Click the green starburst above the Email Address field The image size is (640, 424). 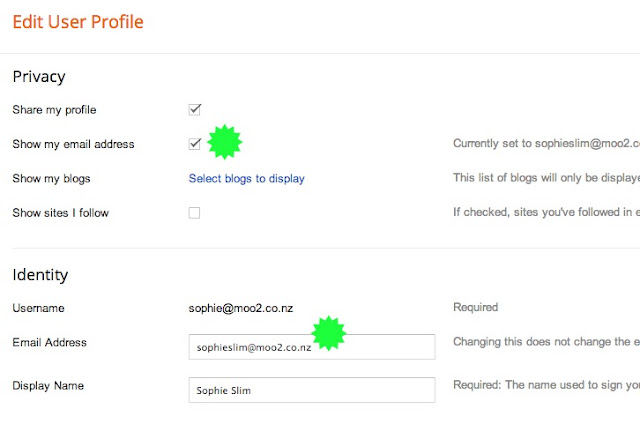click(329, 333)
